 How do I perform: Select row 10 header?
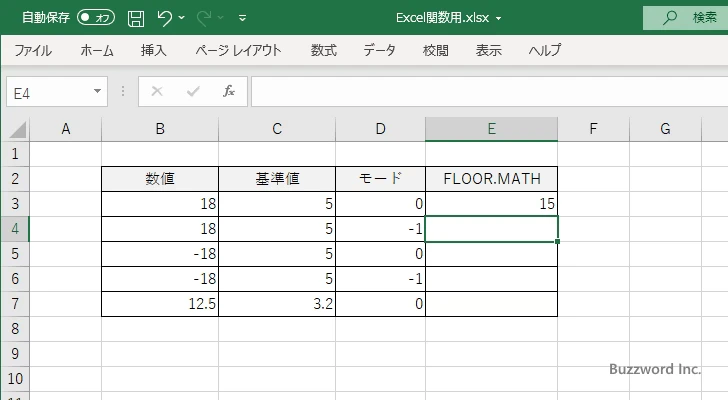tap(15, 379)
